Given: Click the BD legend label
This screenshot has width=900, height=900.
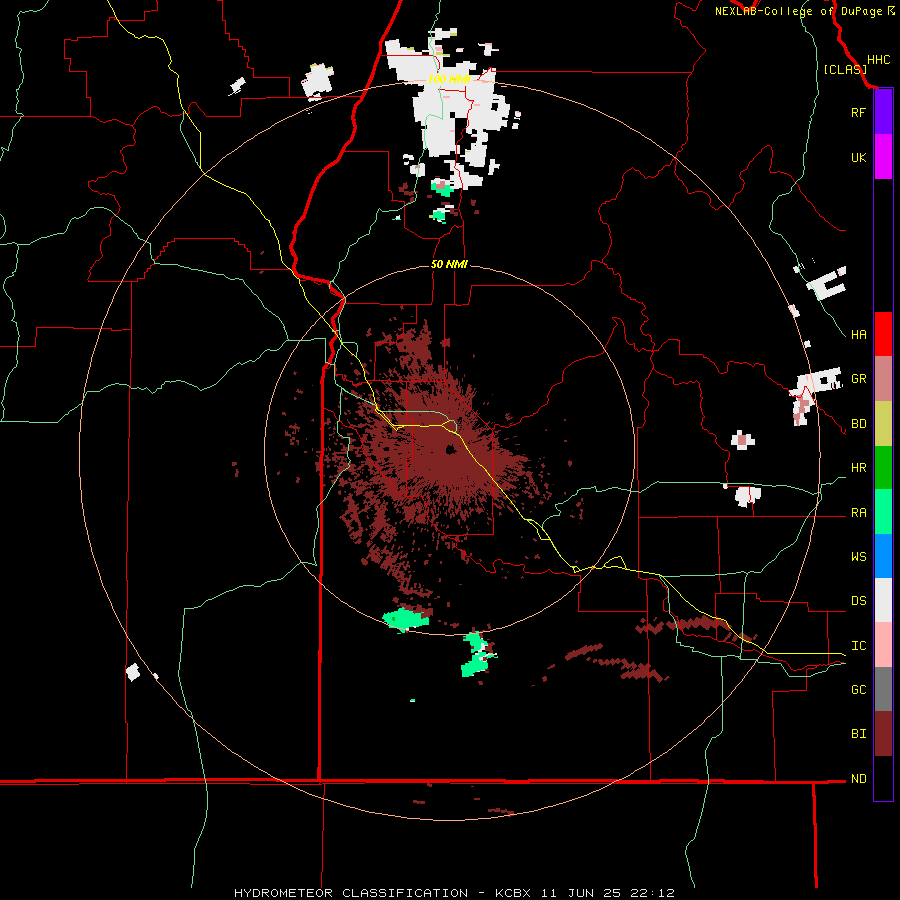Looking at the screenshot, I should pos(858,424).
